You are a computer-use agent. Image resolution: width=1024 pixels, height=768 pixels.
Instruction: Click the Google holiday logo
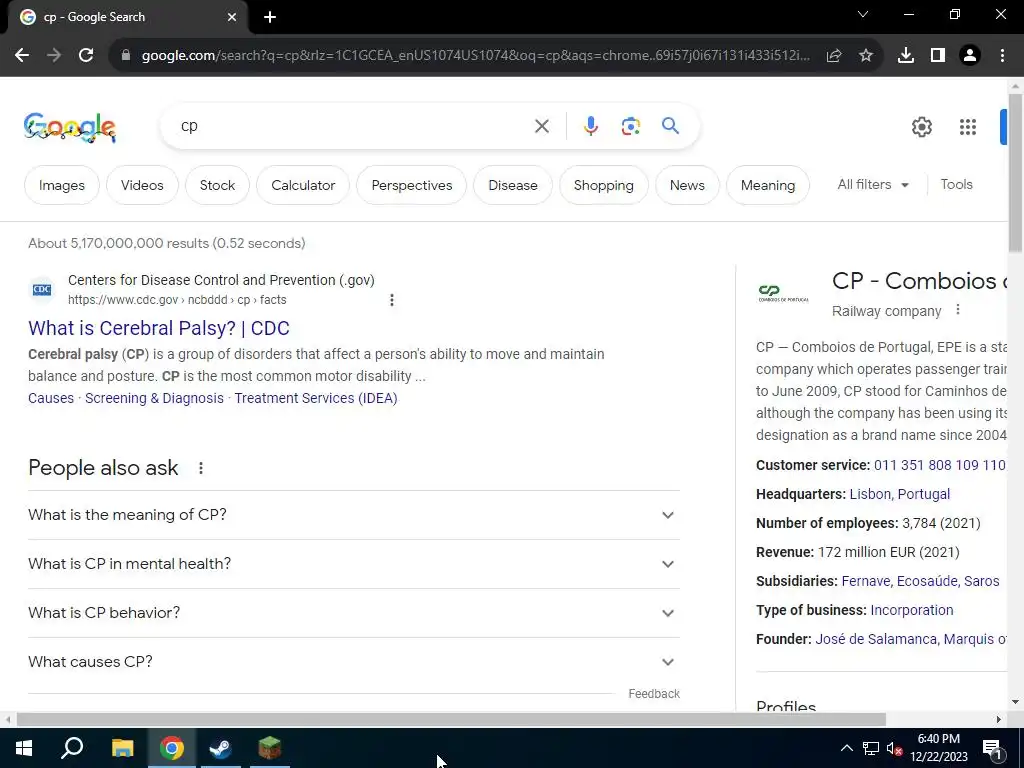point(70,127)
